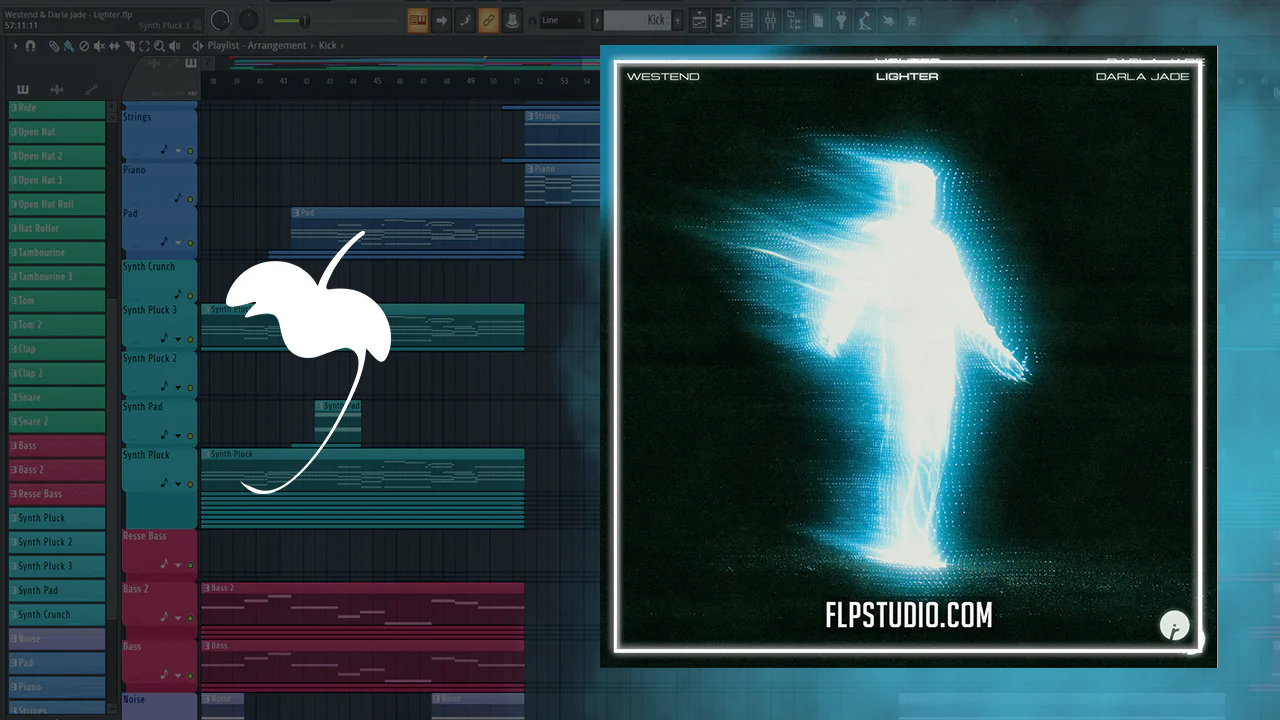Select the Paint brush tool
Image resolution: width=1280 pixels, height=720 pixels.
tap(68, 46)
